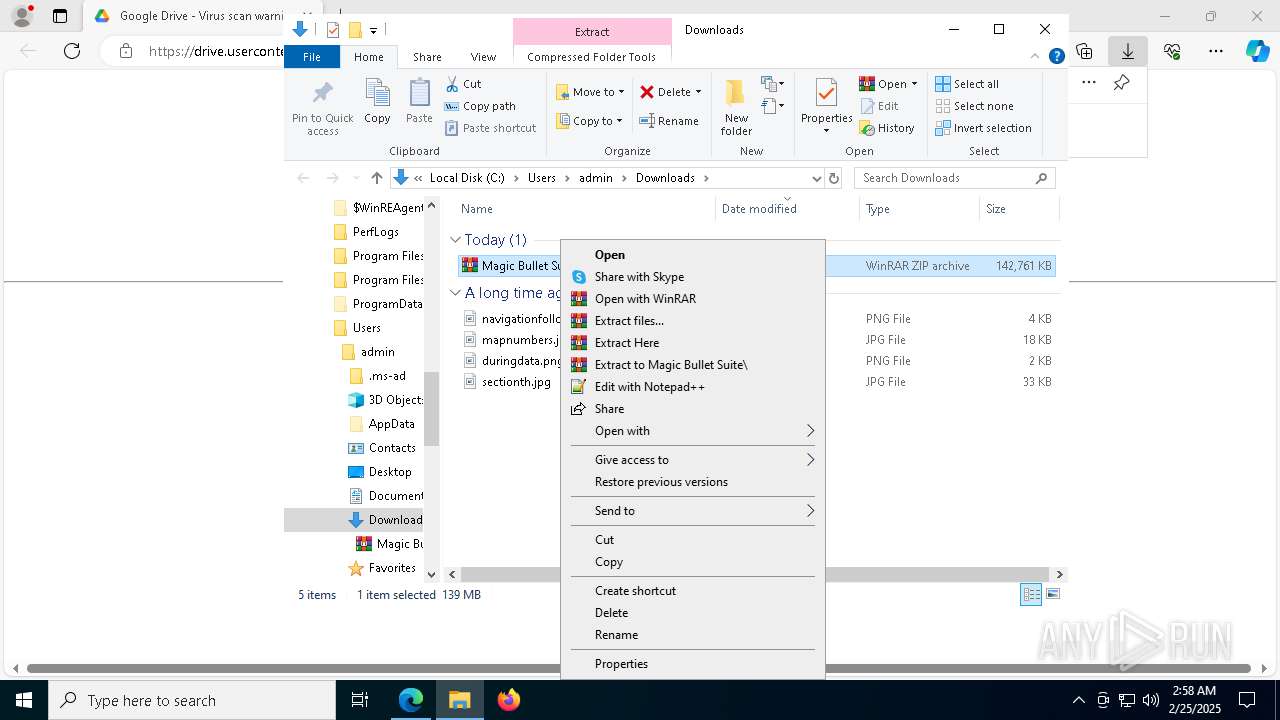Choose Extract Here from context menu
Screen dimensions: 1280x720
(692, 343)
